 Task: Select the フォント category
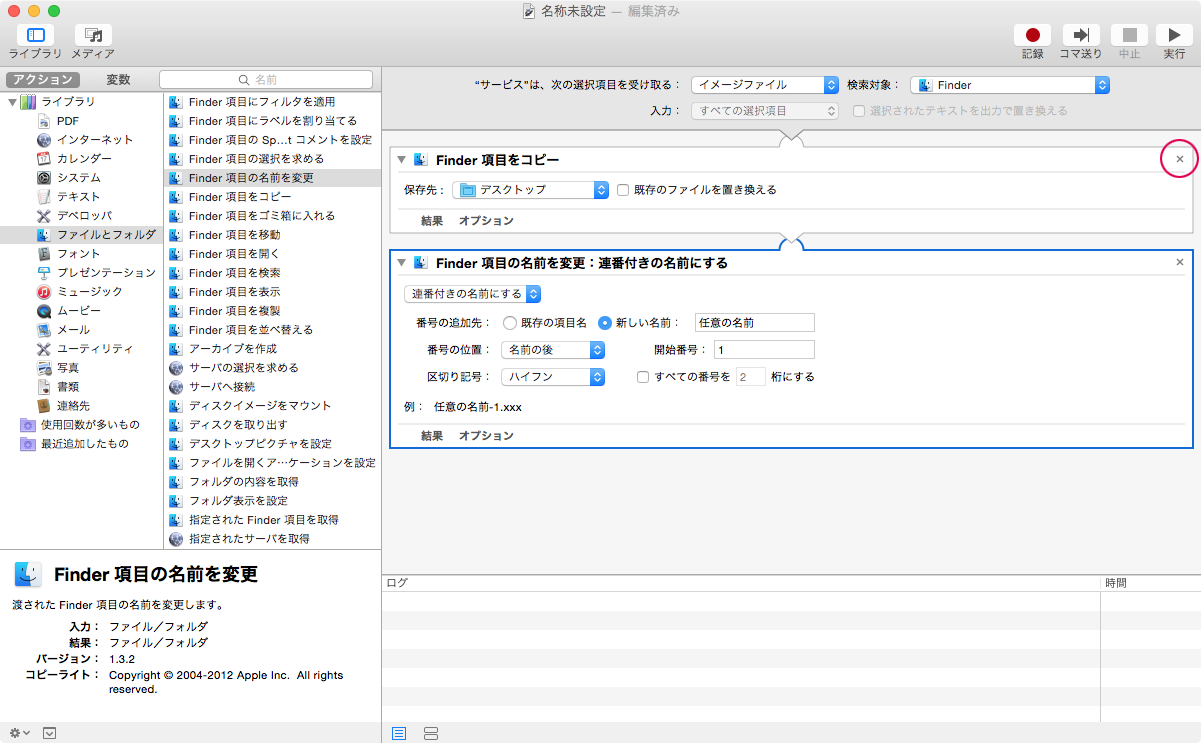tap(78, 254)
